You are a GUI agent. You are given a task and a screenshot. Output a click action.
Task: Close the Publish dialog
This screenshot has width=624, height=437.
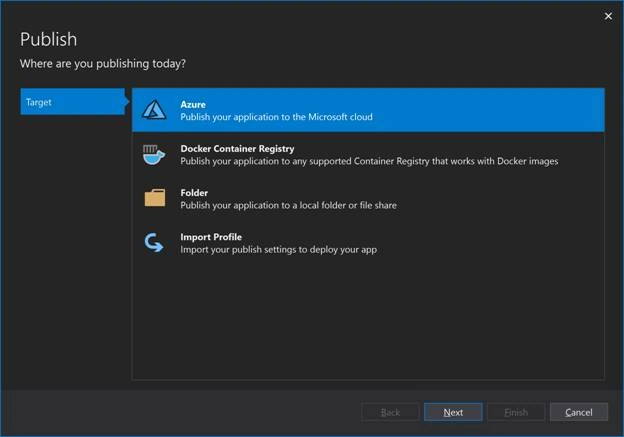(x=608, y=16)
